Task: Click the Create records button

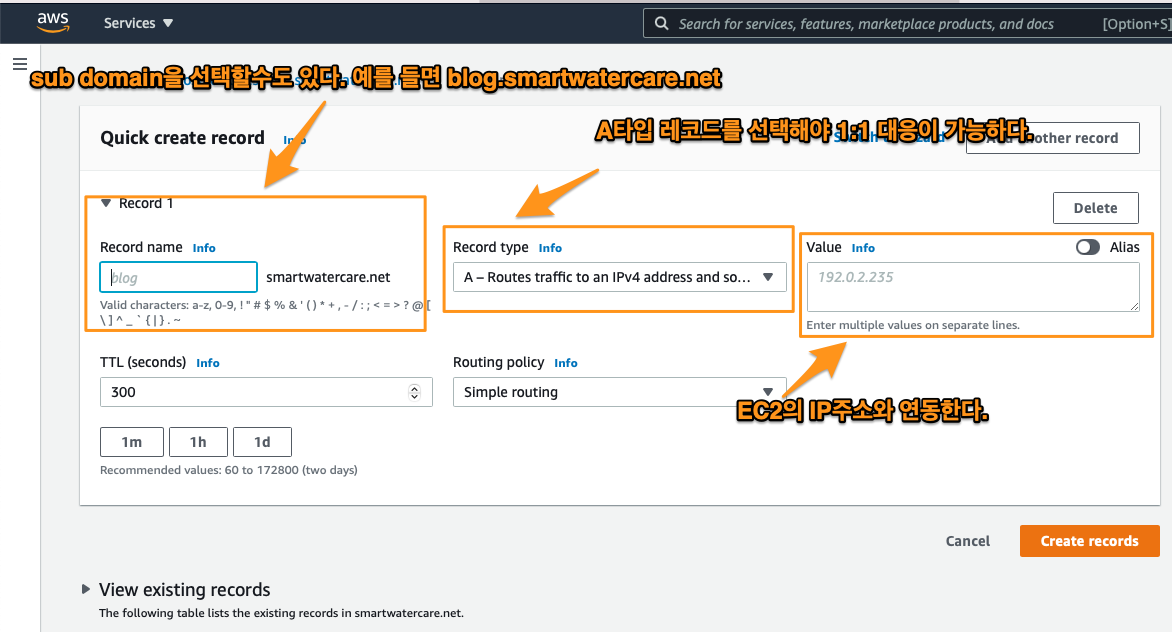Action: point(1089,541)
